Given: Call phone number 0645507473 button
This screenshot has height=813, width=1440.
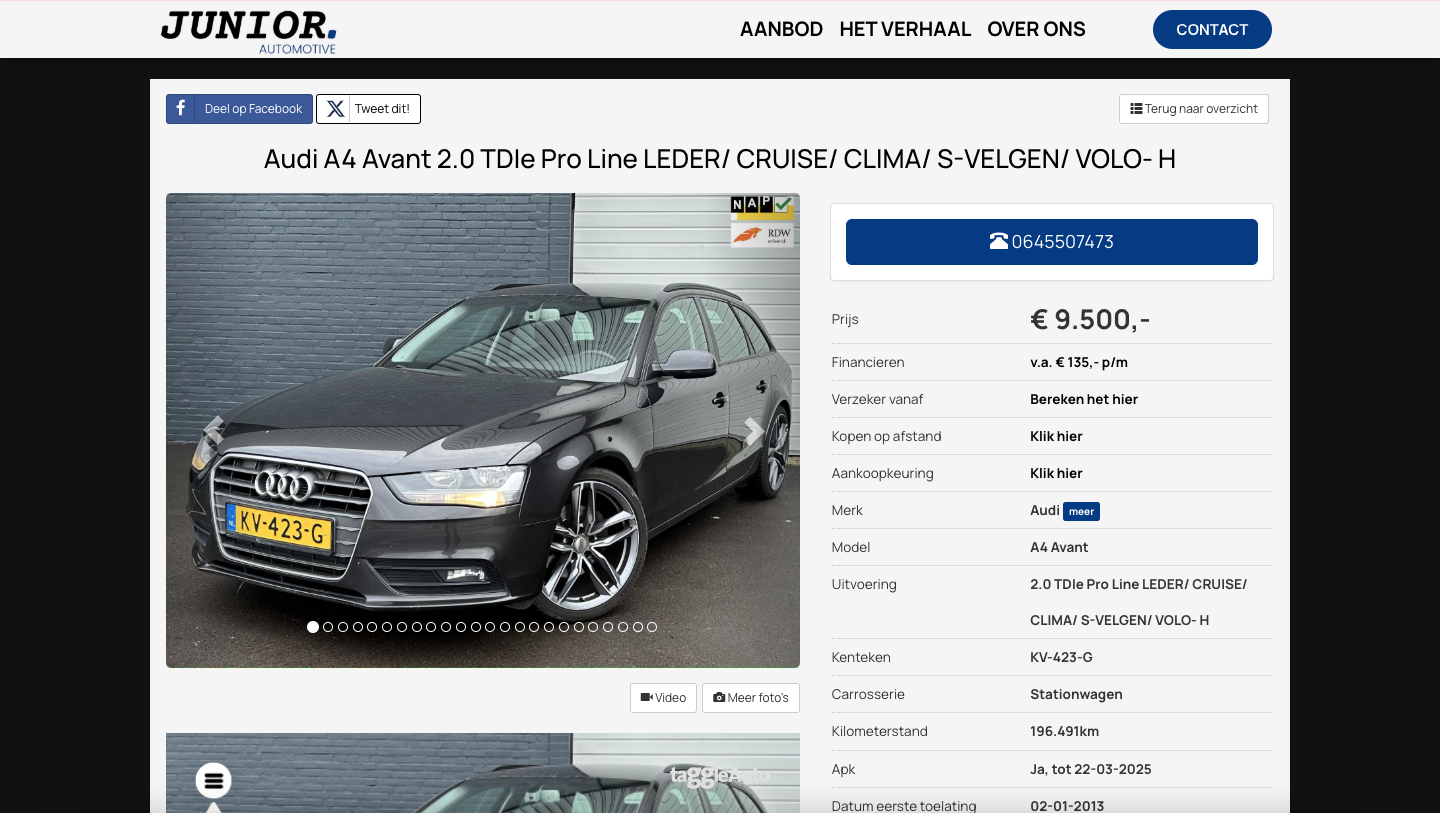Looking at the screenshot, I should pyautogui.click(x=1052, y=242).
